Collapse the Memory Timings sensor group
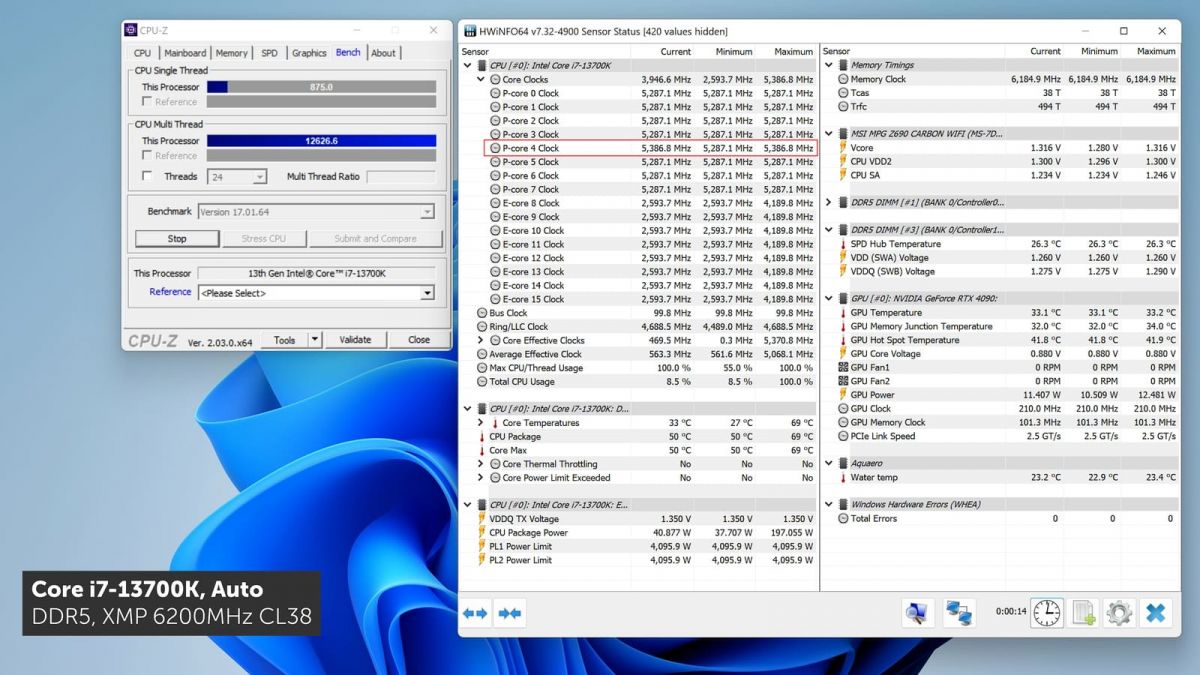1200x675 pixels. pyautogui.click(x=828, y=65)
